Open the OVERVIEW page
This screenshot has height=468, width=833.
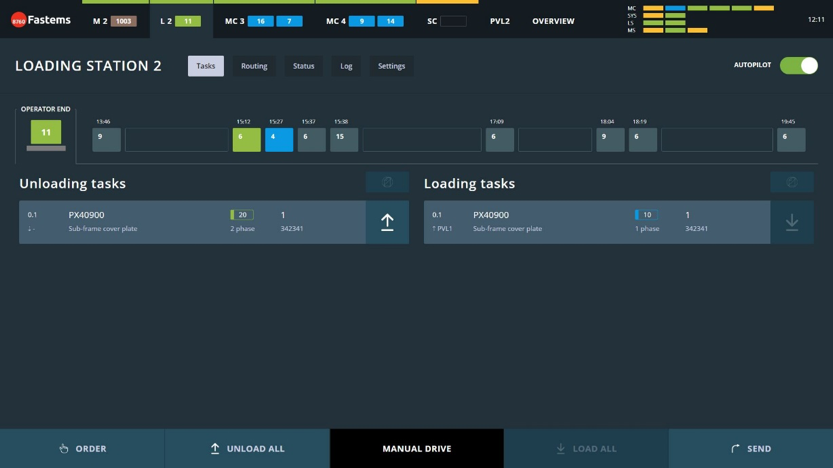pyautogui.click(x=553, y=21)
